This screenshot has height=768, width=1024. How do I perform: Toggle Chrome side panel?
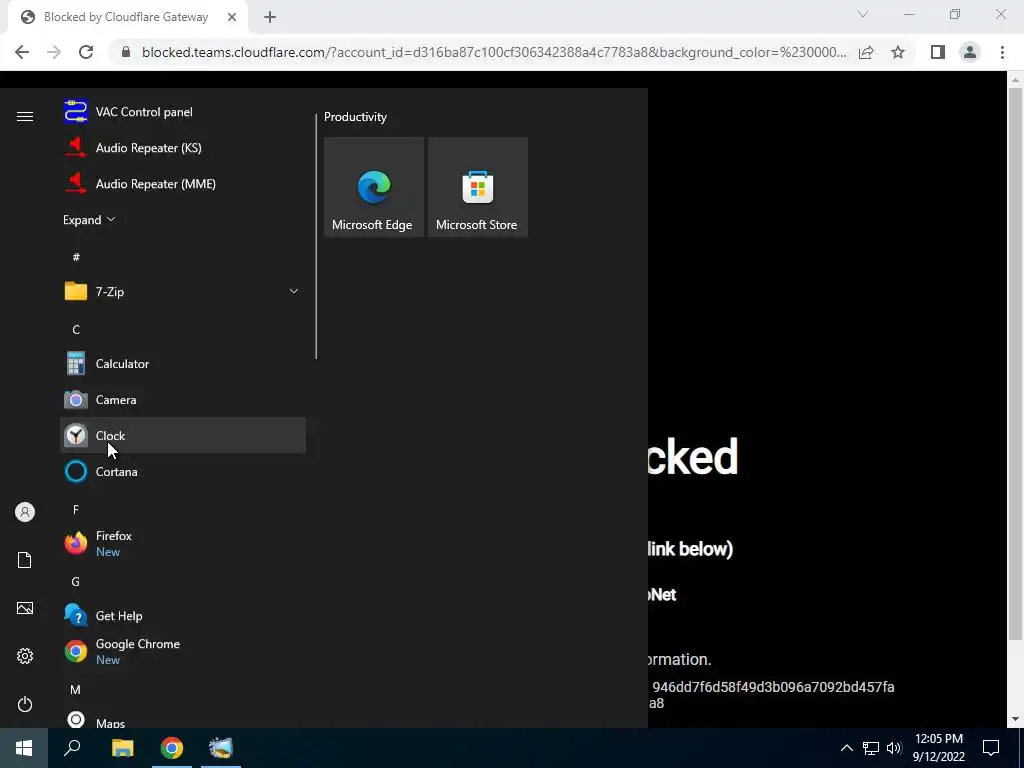coord(938,52)
